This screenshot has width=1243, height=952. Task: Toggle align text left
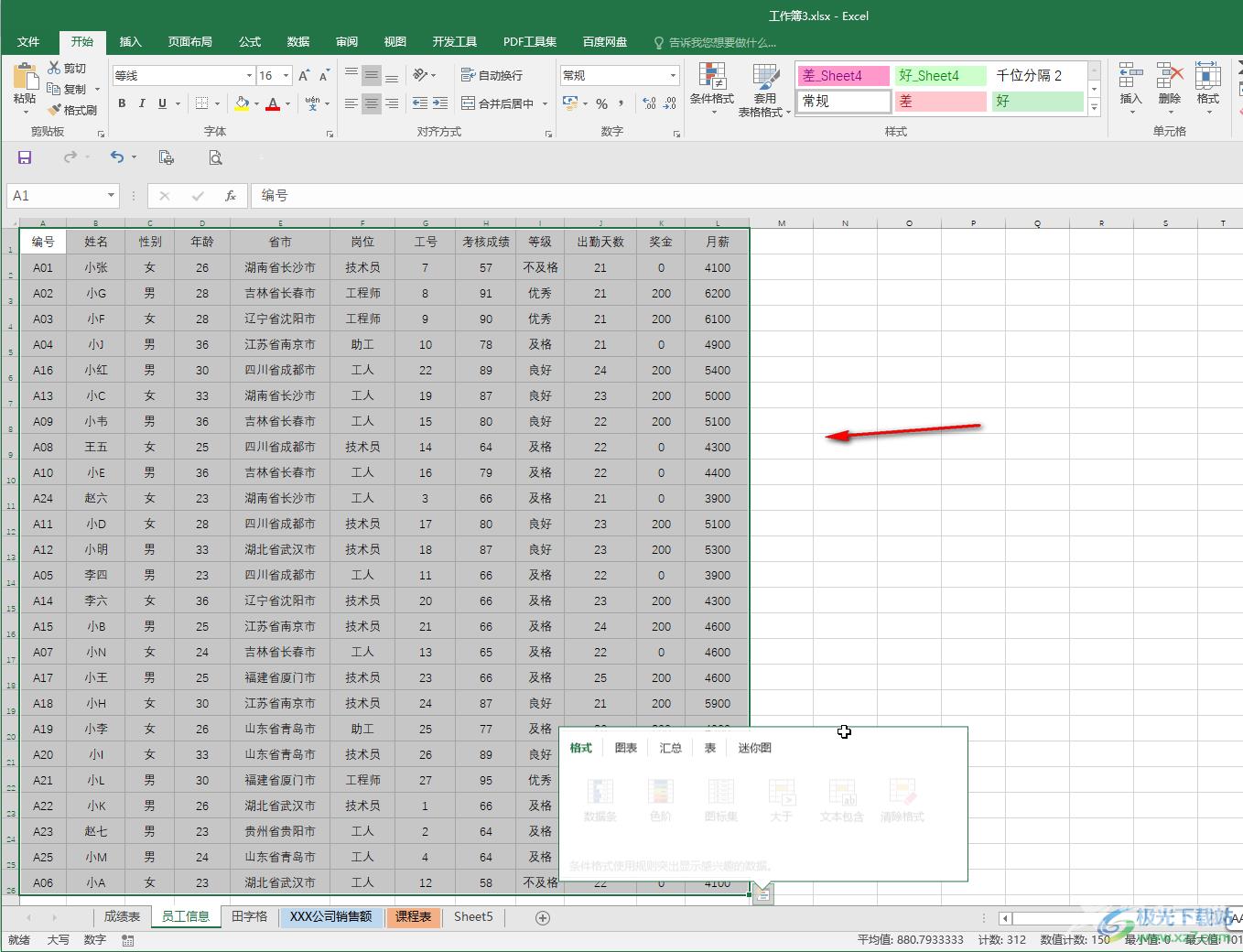(x=351, y=103)
